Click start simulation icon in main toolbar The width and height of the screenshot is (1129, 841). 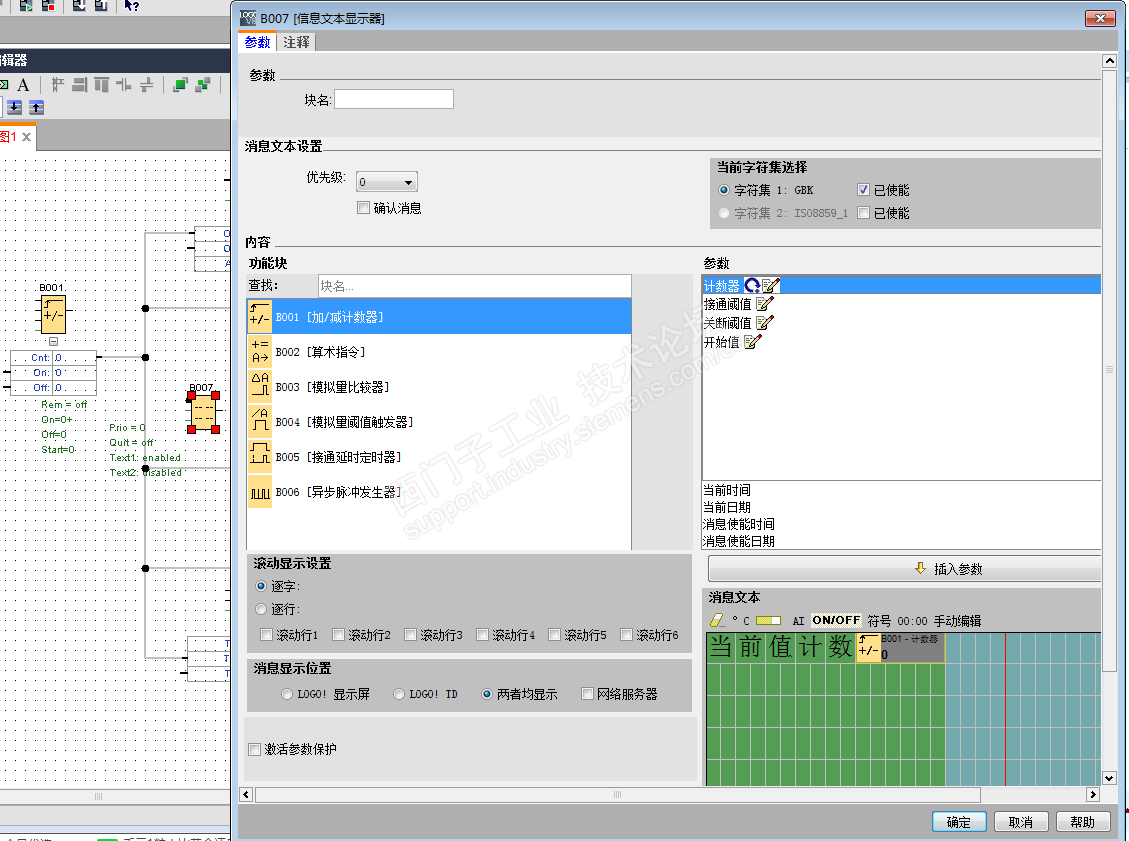(26, 5)
